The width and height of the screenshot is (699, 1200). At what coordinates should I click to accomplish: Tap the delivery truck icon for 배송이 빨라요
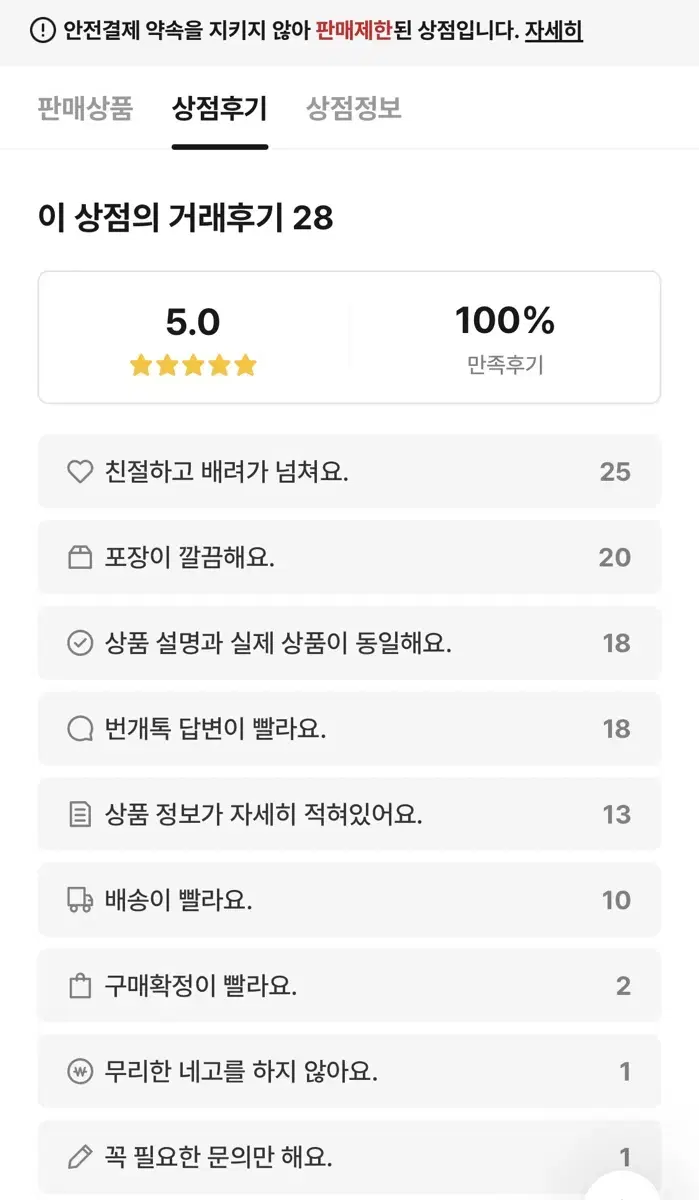coord(80,900)
